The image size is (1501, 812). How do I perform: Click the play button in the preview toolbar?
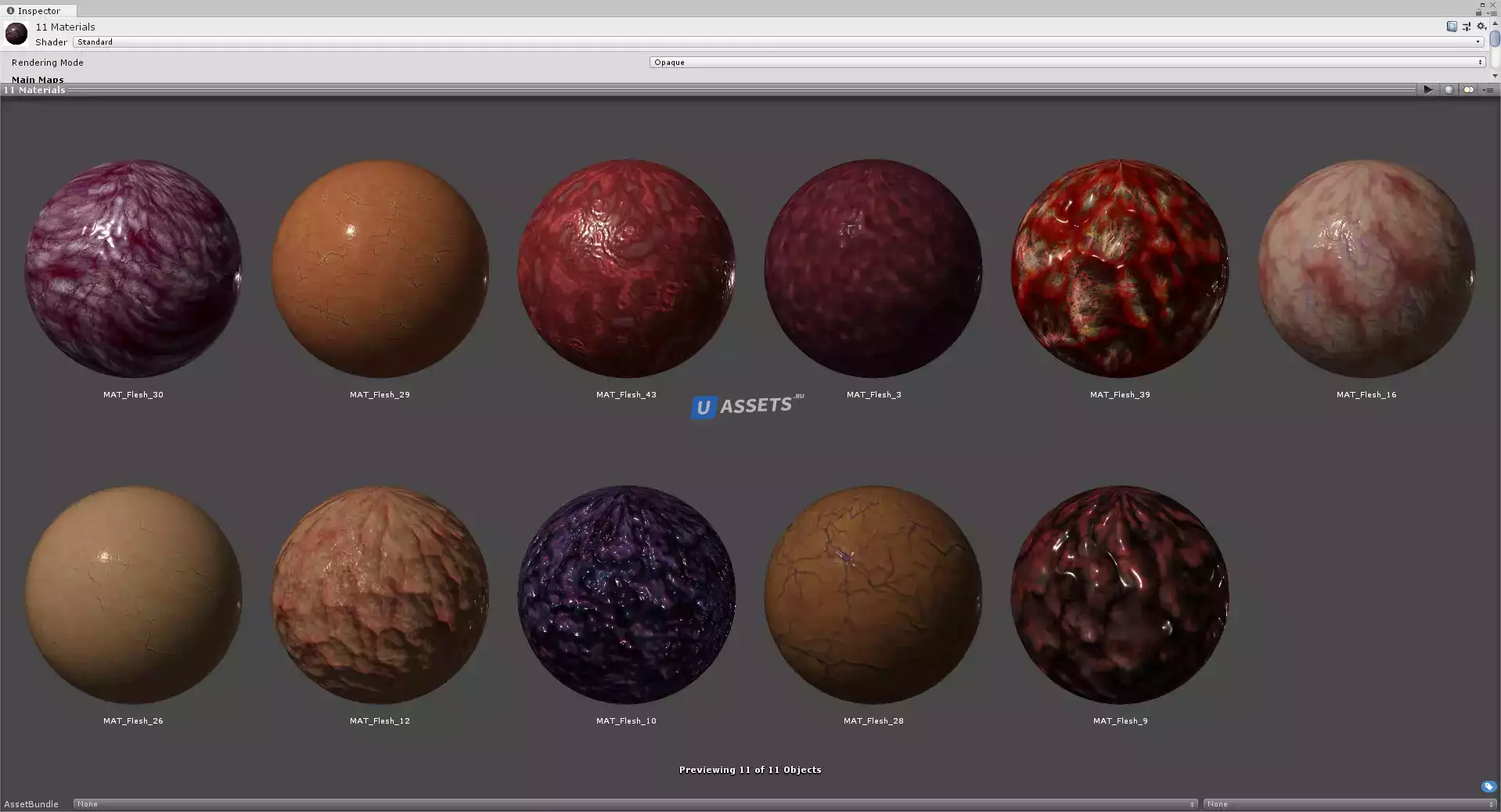click(x=1428, y=90)
